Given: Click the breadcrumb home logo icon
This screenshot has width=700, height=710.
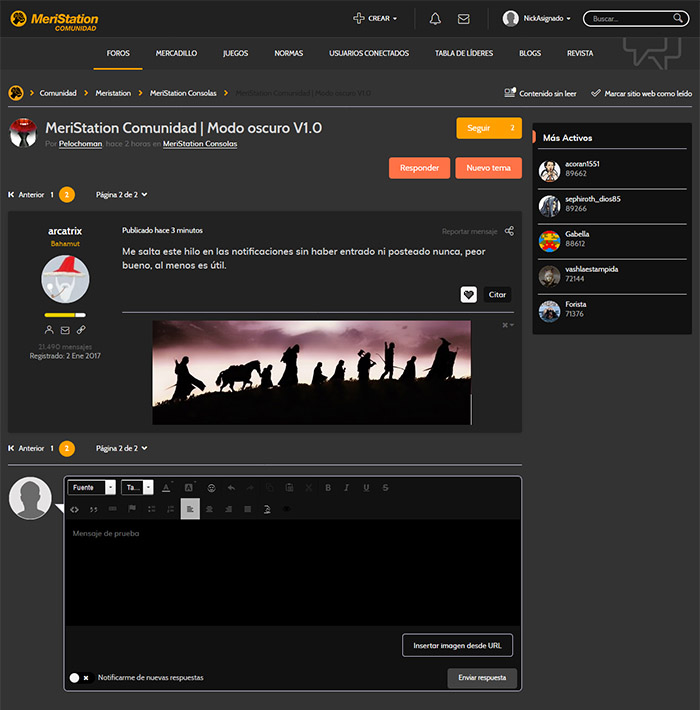Looking at the screenshot, I should (16, 93).
